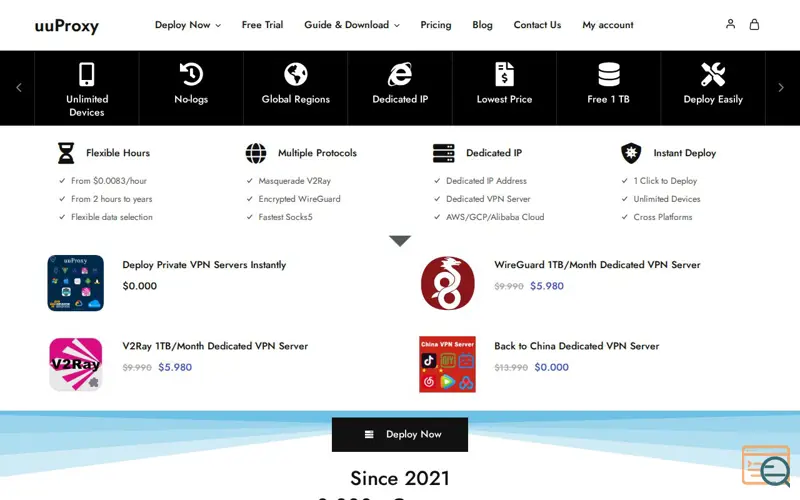This screenshot has height=500, width=800.
Task: Click the 'Dedicated IP Address' text
Action: 486,181
